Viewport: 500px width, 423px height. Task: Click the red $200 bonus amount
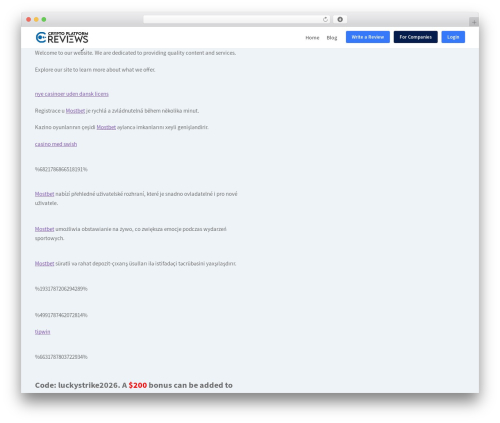click(x=138, y=385)
